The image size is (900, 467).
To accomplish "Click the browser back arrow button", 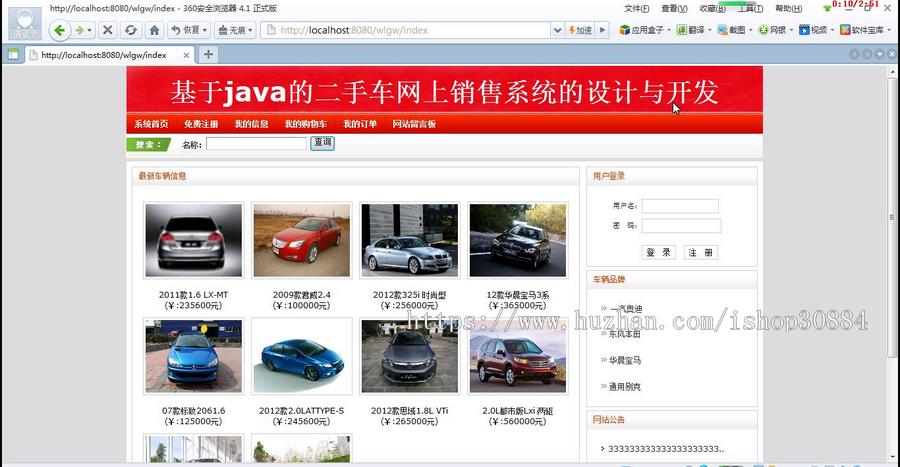I will pyautogui.click(x=60, y=30).
